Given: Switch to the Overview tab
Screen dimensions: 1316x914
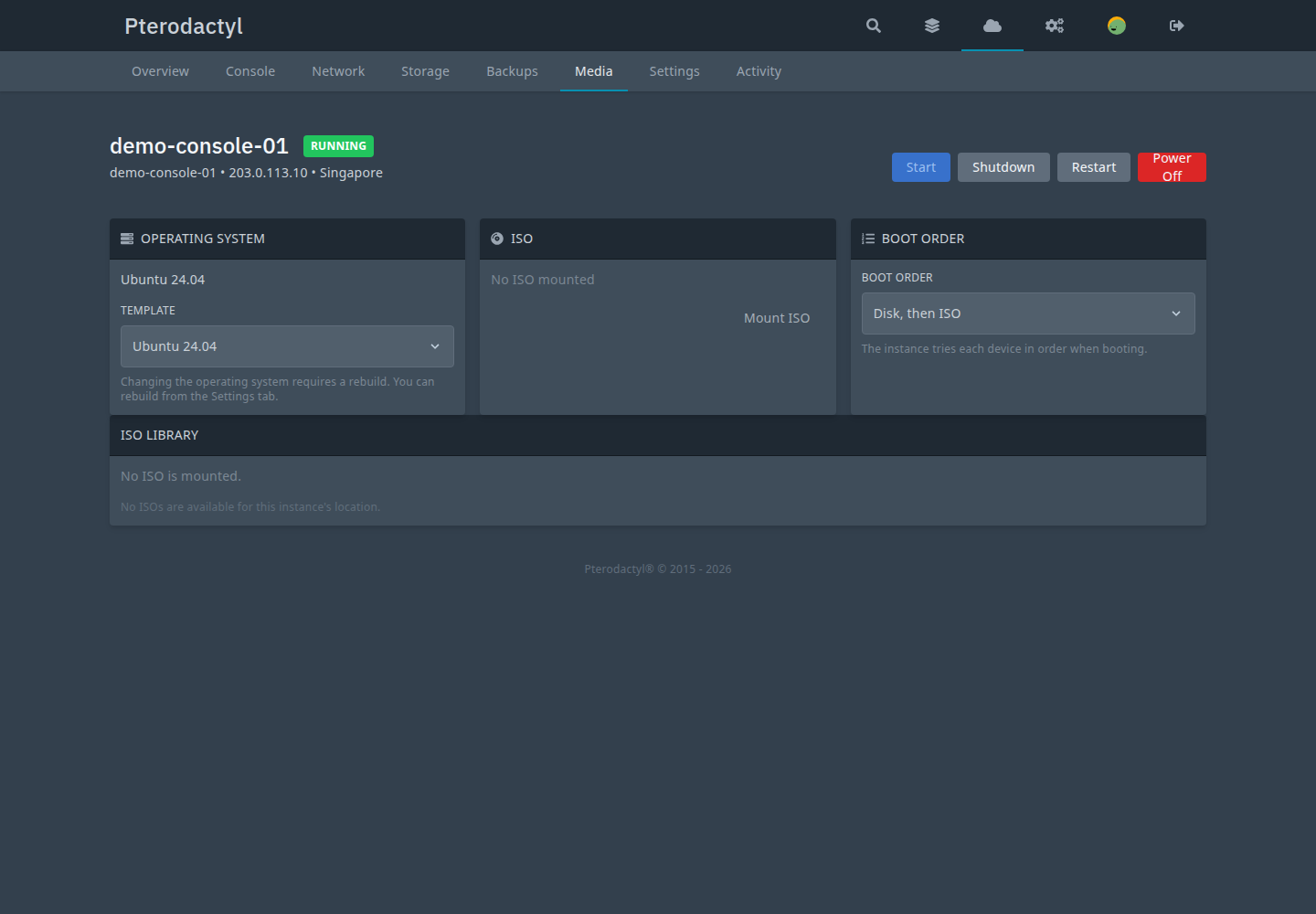Looking at the screenshot, I should [160, 71].
